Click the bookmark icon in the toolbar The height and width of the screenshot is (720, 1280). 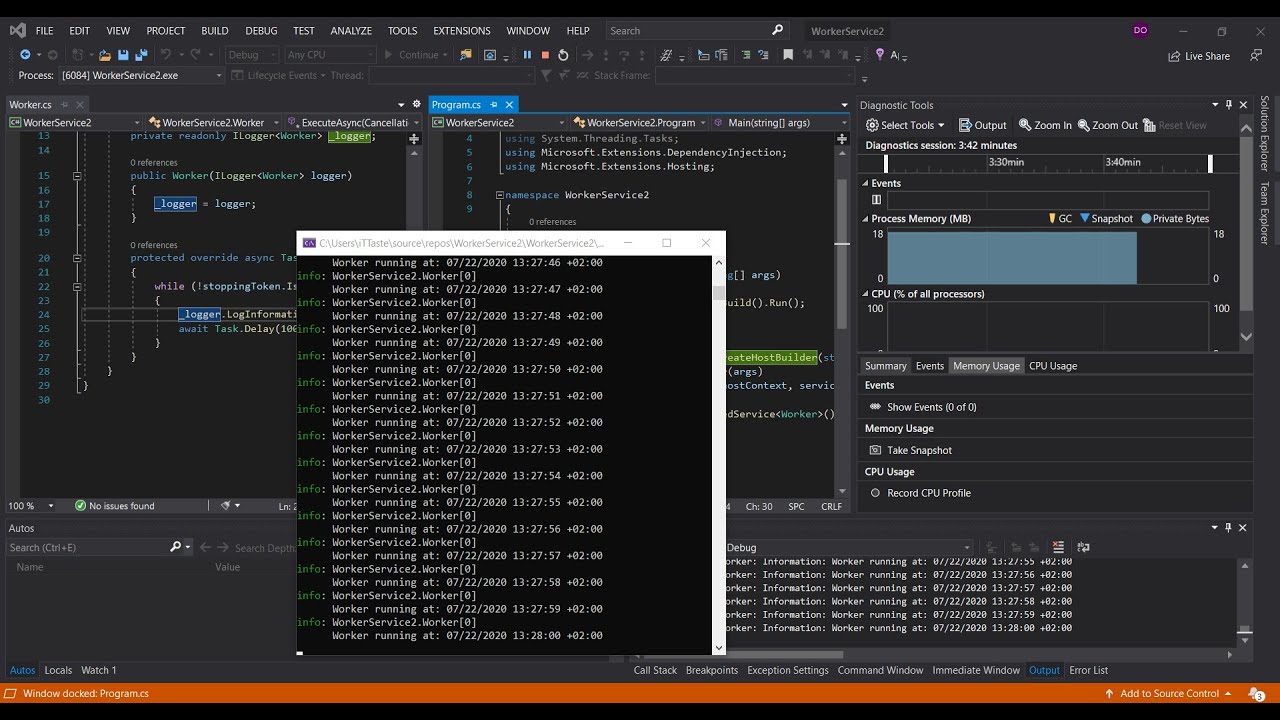click(x=788, y=55)
